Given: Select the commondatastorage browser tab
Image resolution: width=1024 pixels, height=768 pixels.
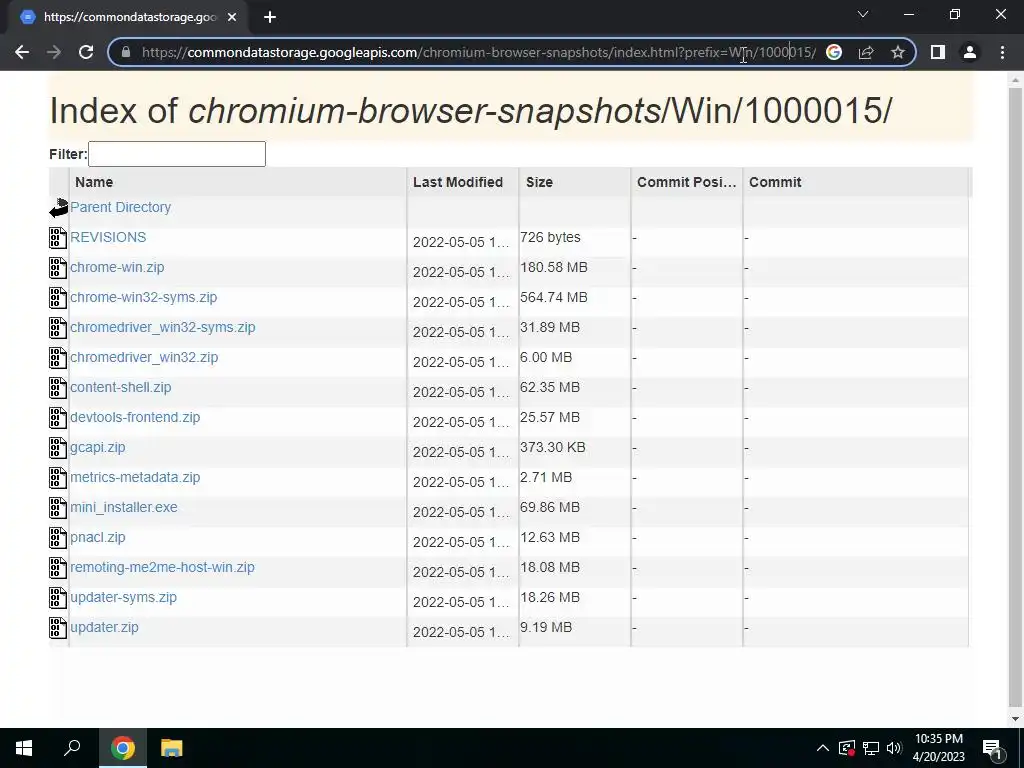Looking at the screenshot, I should coord(129,18).
